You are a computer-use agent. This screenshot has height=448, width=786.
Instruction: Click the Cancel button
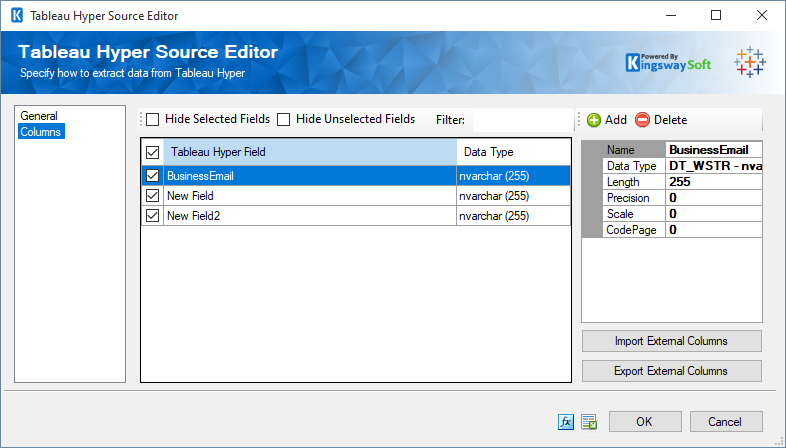[x=726, y=422]
